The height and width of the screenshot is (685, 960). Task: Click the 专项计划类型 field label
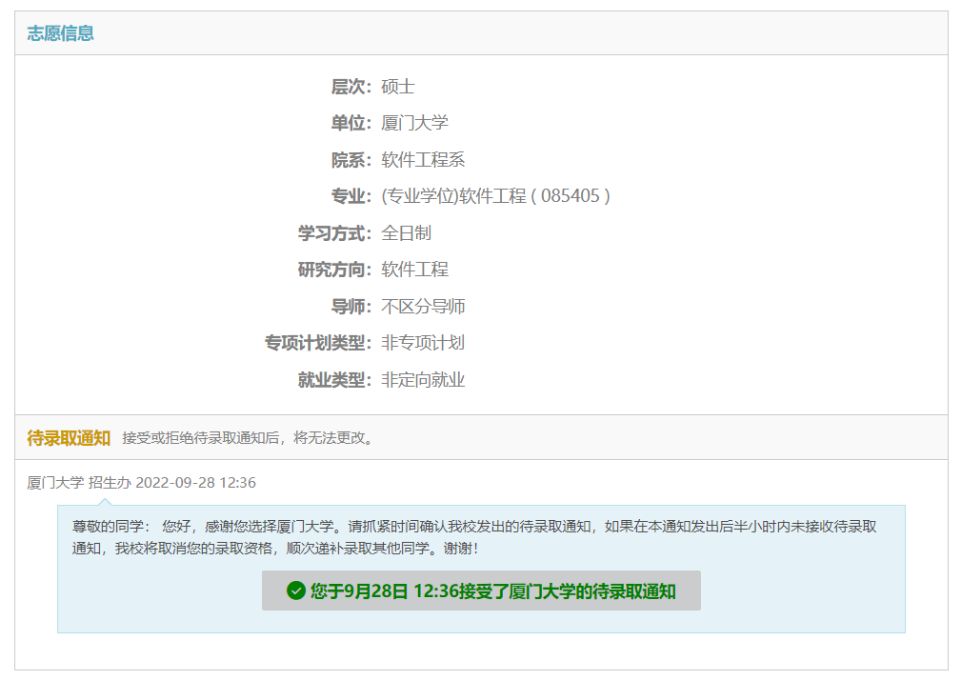[x=318, y=343]
